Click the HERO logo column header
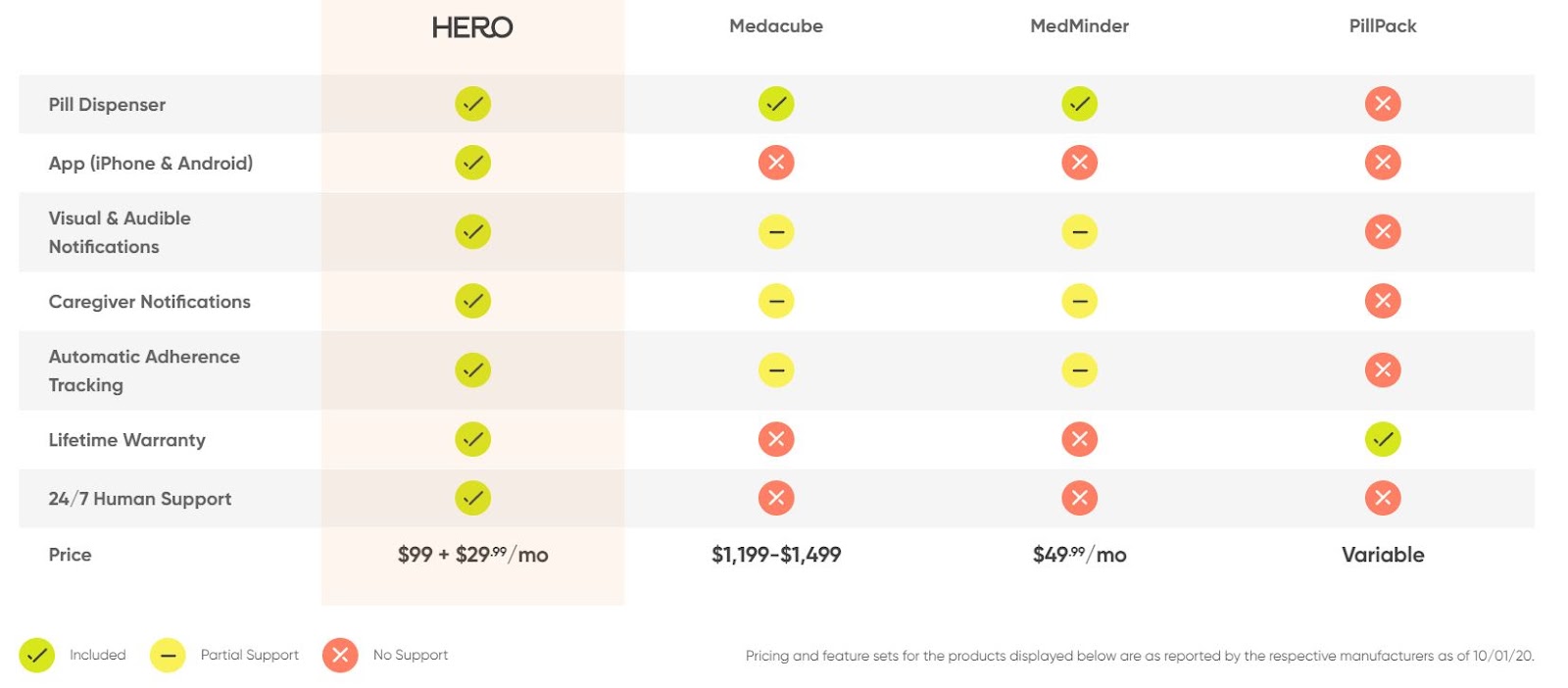This screenshot has height=688, width=1568. (x=472, y=27)
